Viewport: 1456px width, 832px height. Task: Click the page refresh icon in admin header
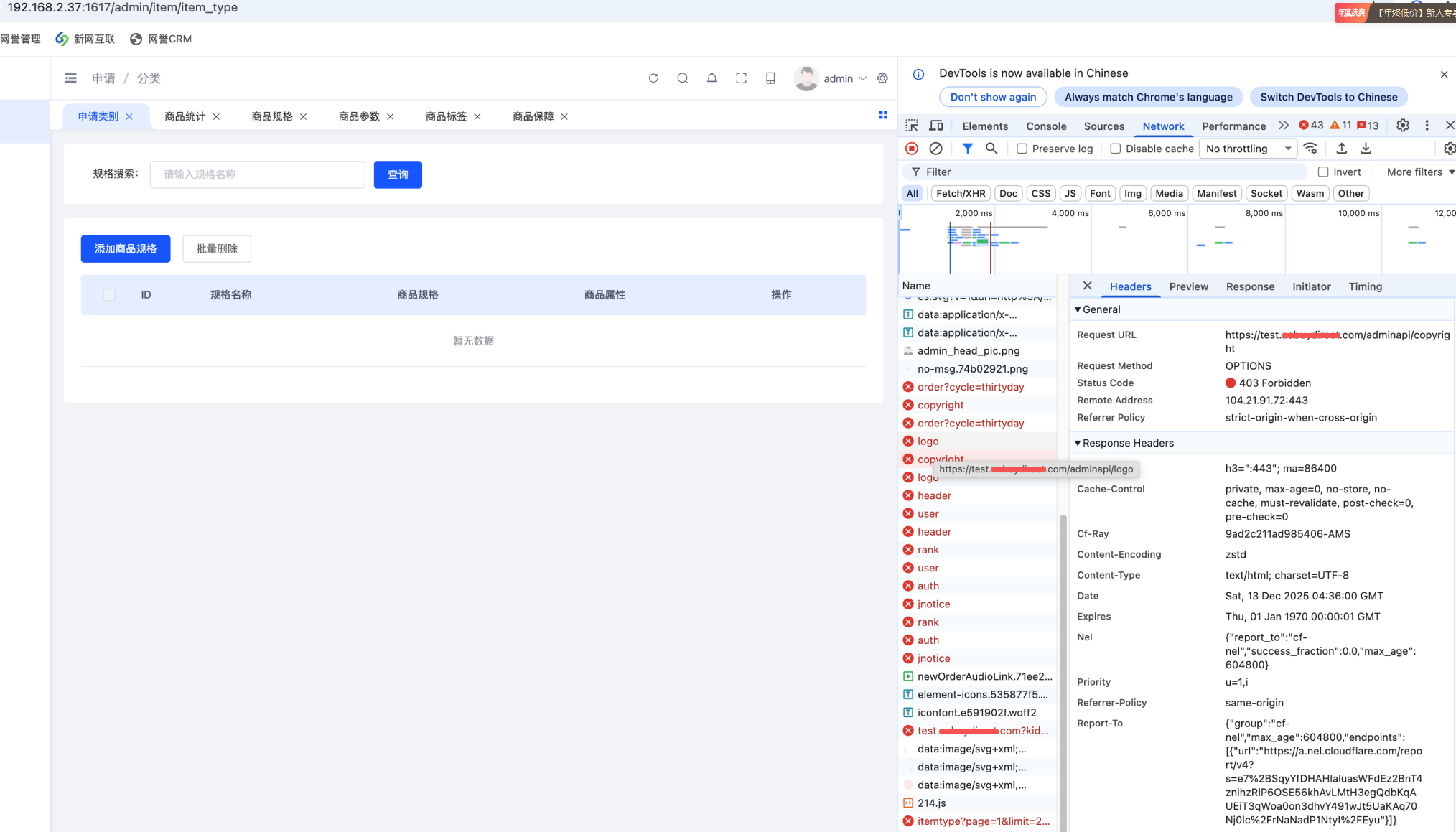click(653, 78)
